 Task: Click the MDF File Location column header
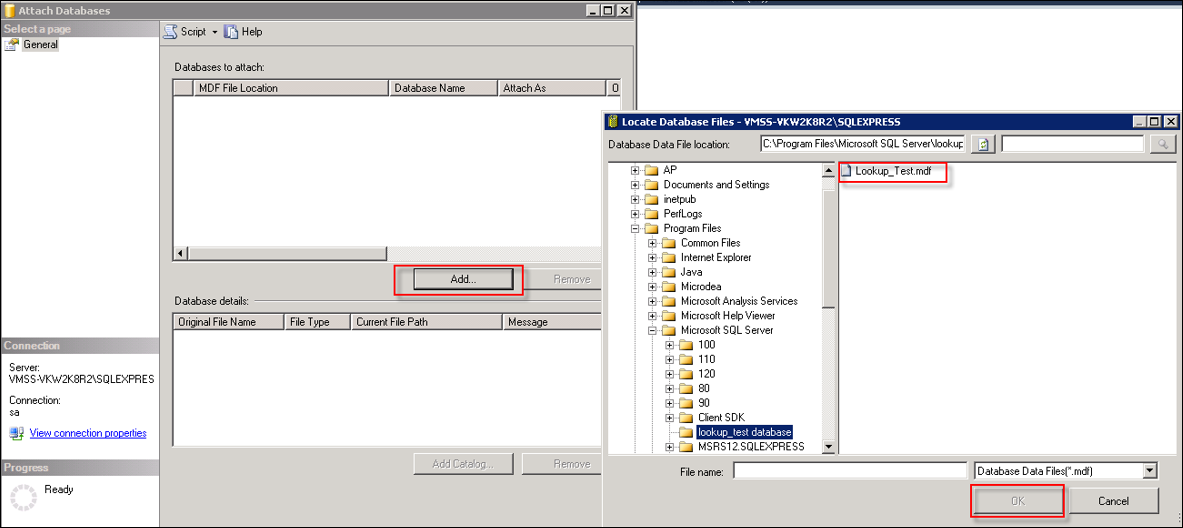pyautogui.click(x=290, y=88)
